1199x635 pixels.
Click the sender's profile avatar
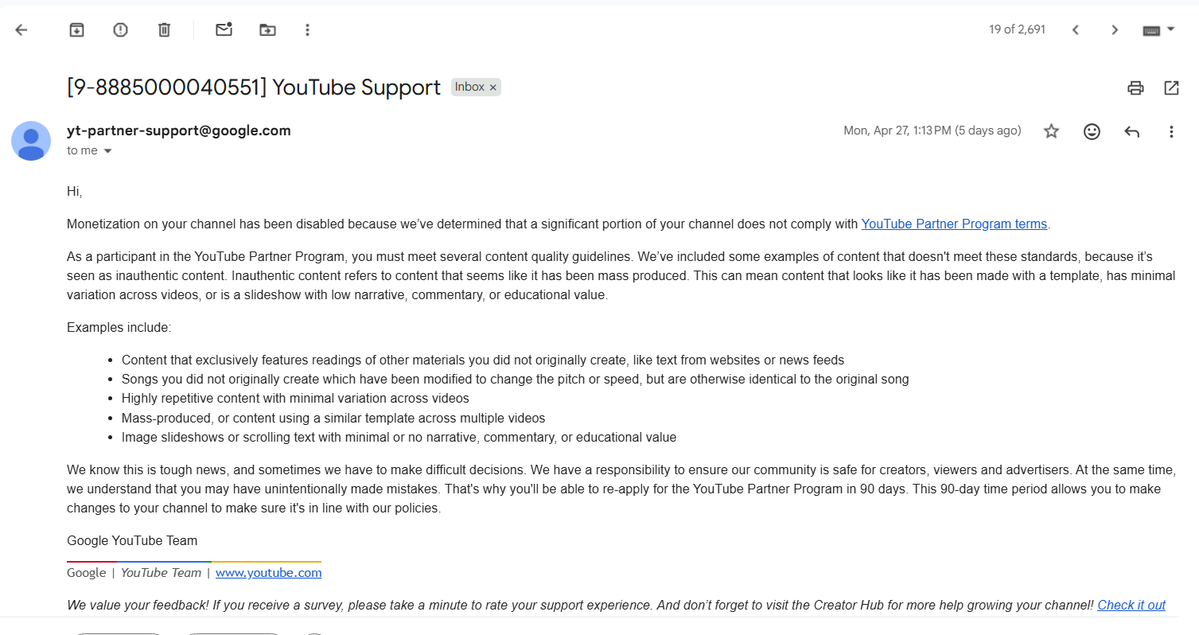(31, 141)
